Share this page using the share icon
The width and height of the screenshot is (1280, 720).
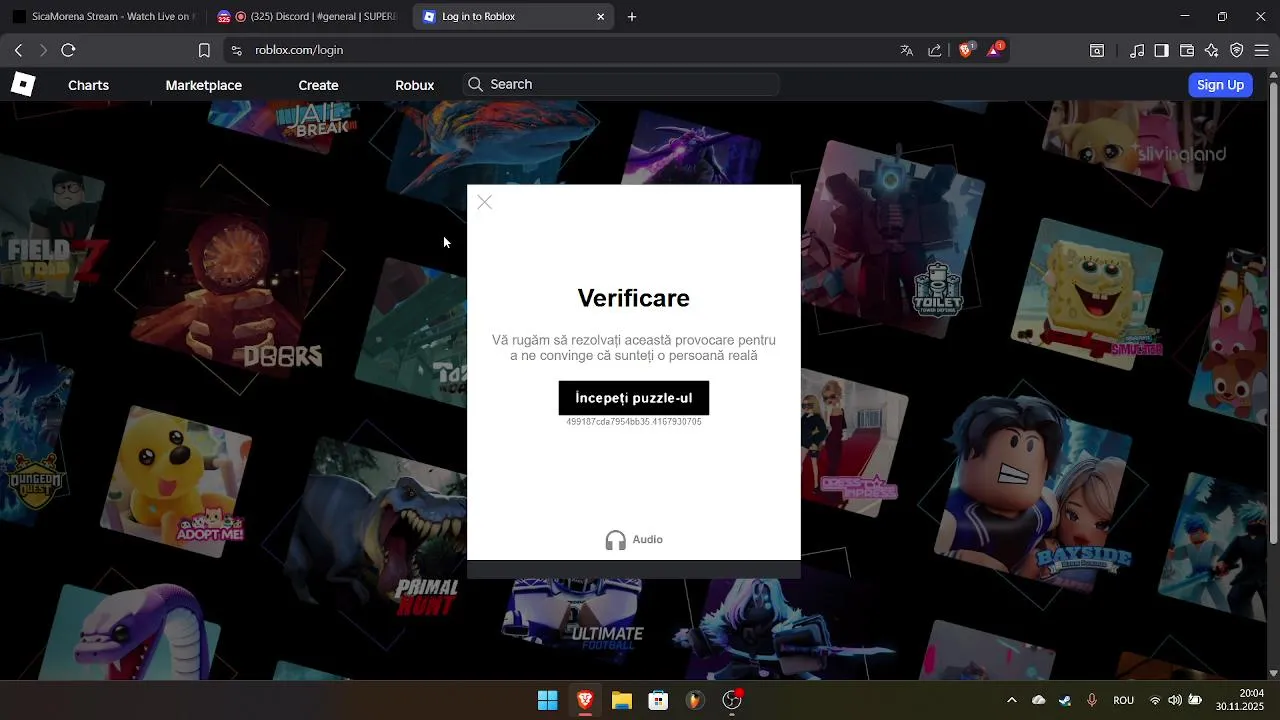pos(935,50)
